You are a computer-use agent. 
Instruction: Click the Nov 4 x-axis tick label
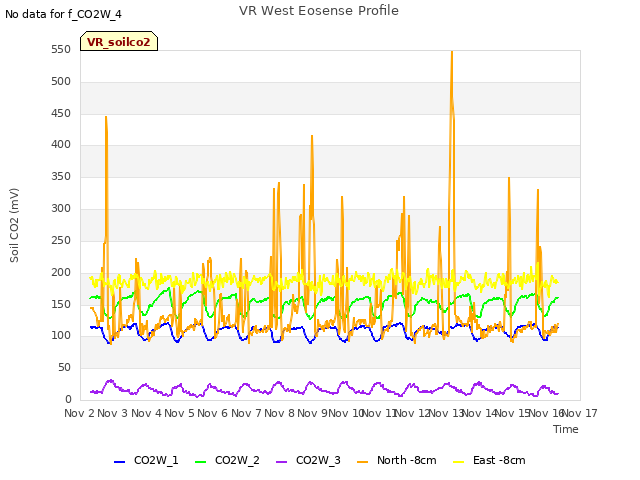146,413
